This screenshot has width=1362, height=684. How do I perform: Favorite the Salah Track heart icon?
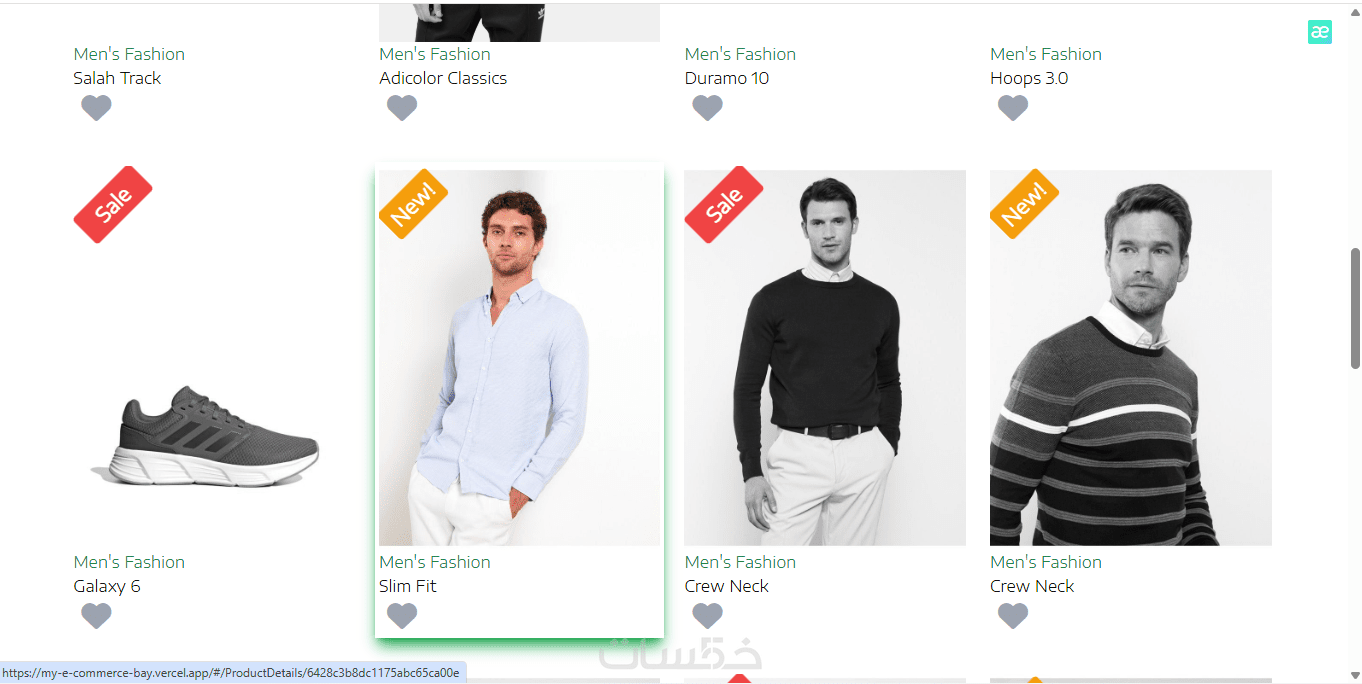point(96,108)
